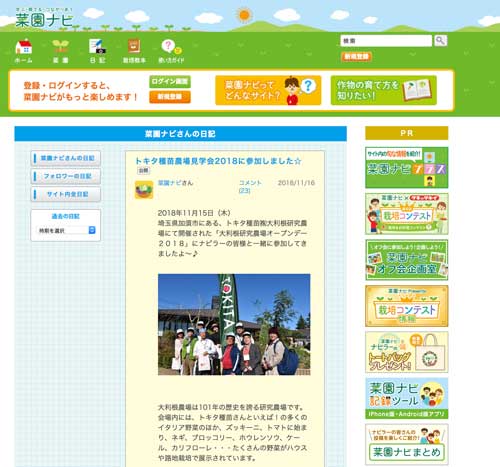This screenshot has height=467, width=500.
Task: Select 菜園ナビさんの日記 sidebar item
Action: pos(66,158)
